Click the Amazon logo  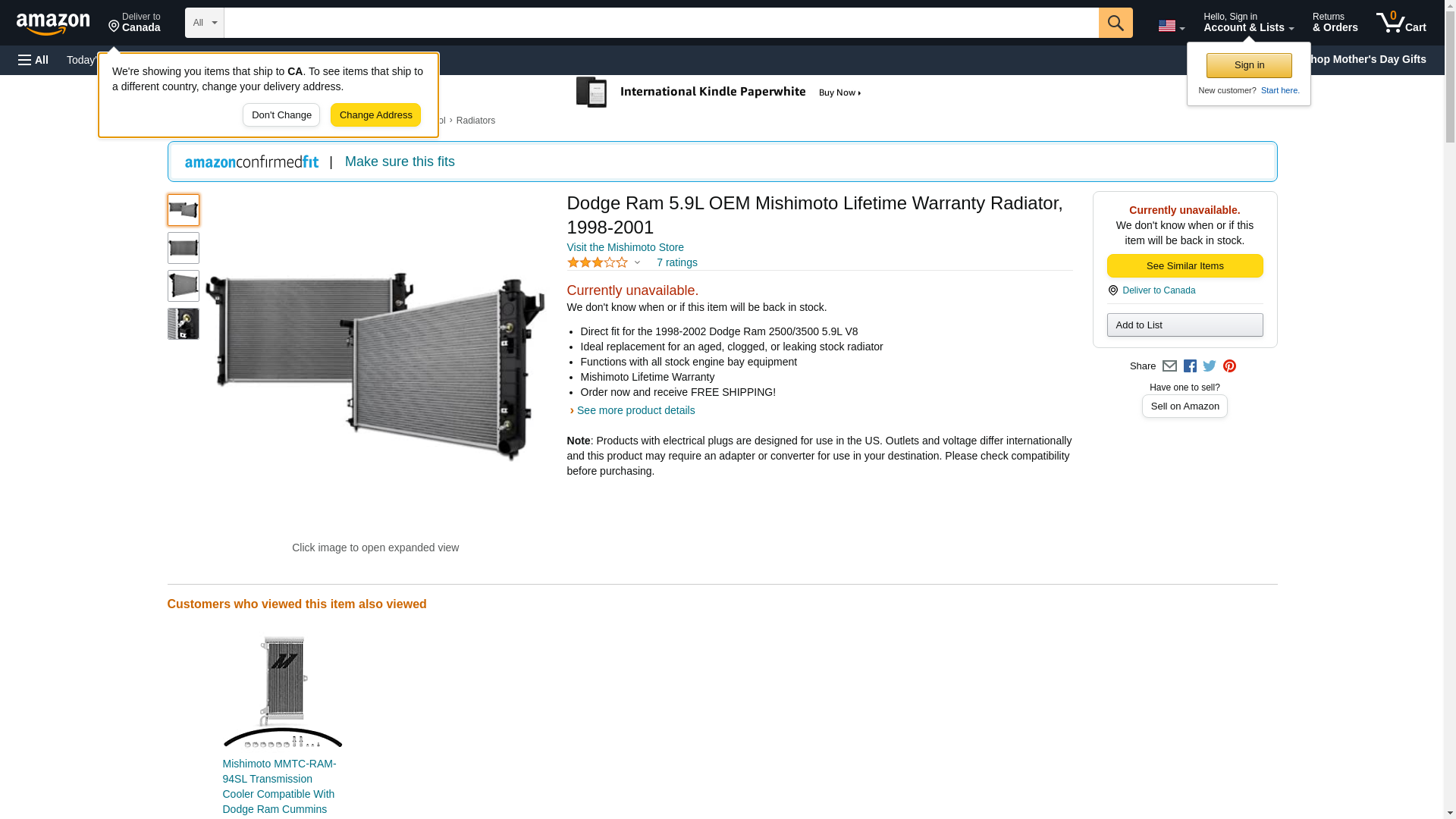[53, 24]
